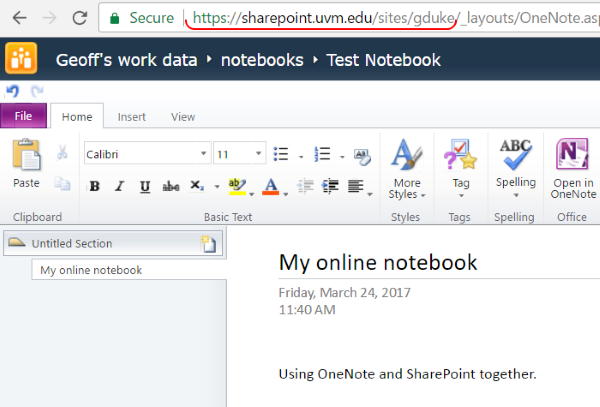Toggle strikethrough formatting

click(x=171, y=186)
